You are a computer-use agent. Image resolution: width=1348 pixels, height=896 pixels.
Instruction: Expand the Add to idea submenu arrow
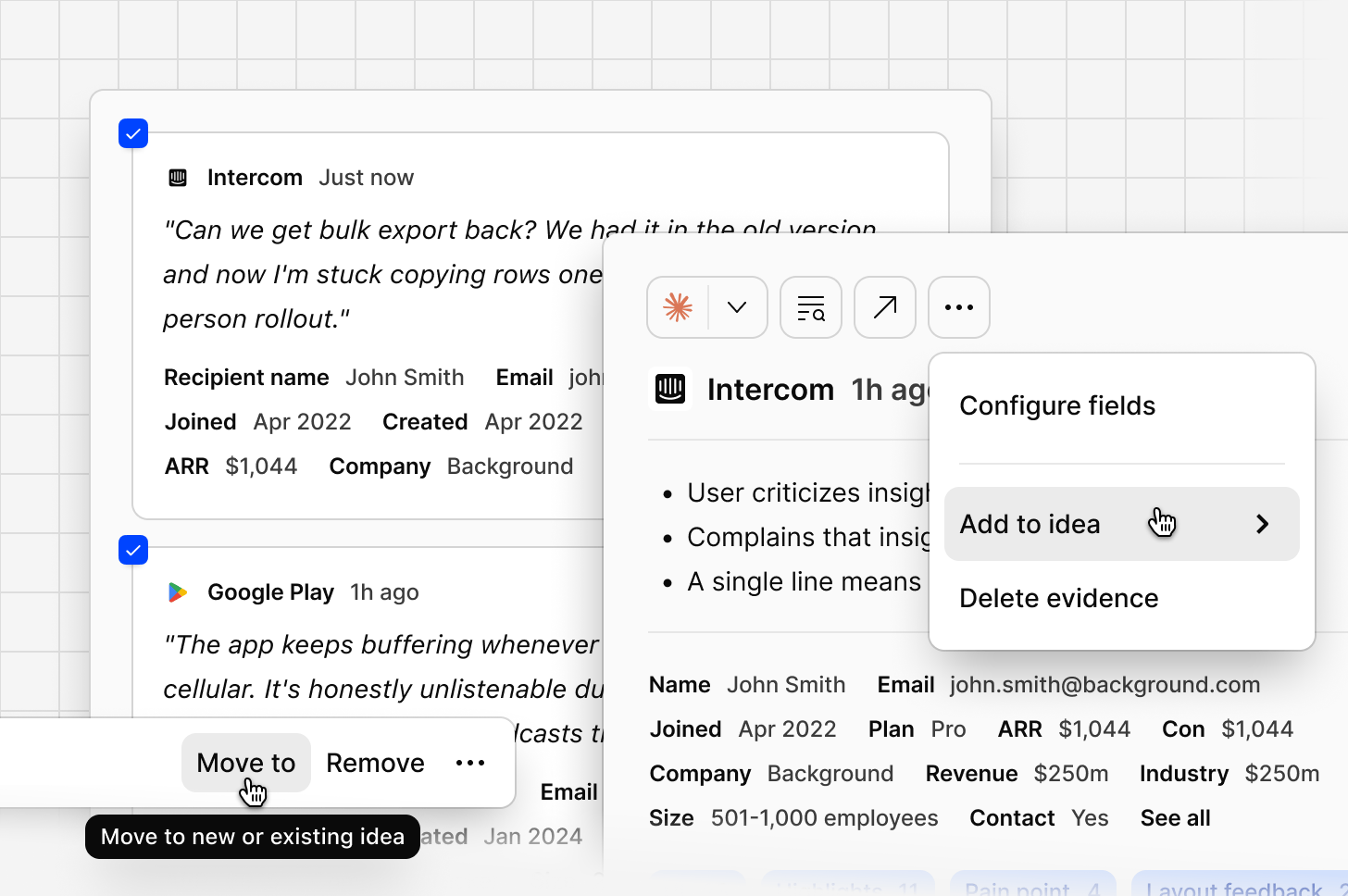[x=1262, y=524]
